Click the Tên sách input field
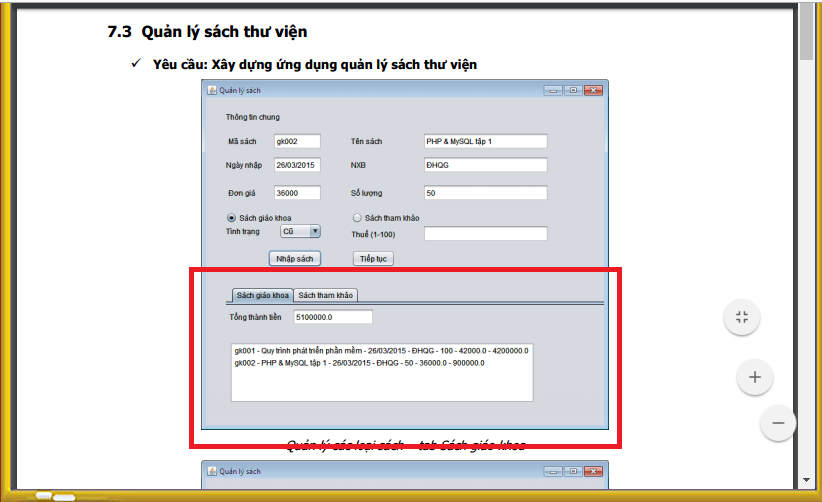This screenshot has height=502, width=822. click(485, 141)
